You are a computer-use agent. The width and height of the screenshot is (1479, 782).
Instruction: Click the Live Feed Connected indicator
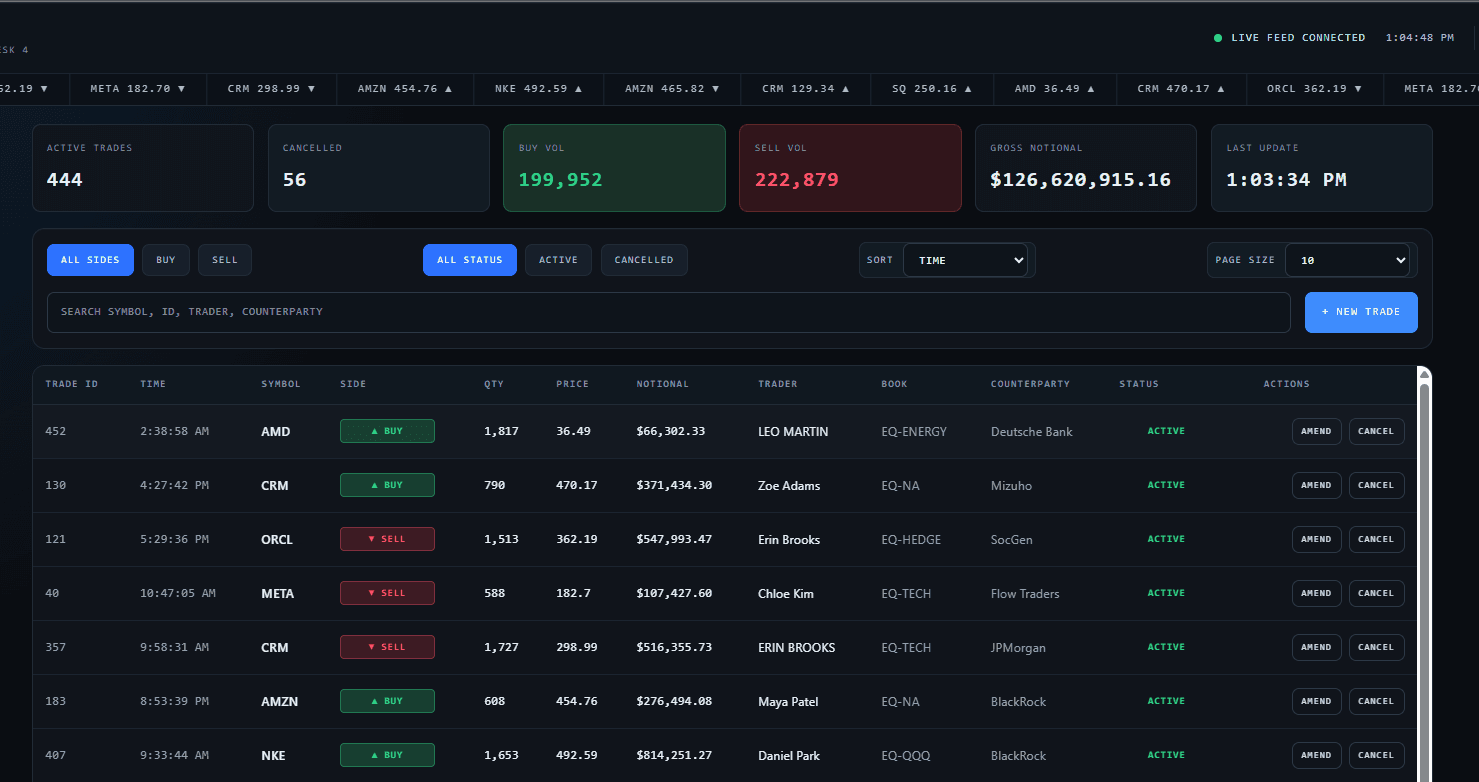[1289, 38]
